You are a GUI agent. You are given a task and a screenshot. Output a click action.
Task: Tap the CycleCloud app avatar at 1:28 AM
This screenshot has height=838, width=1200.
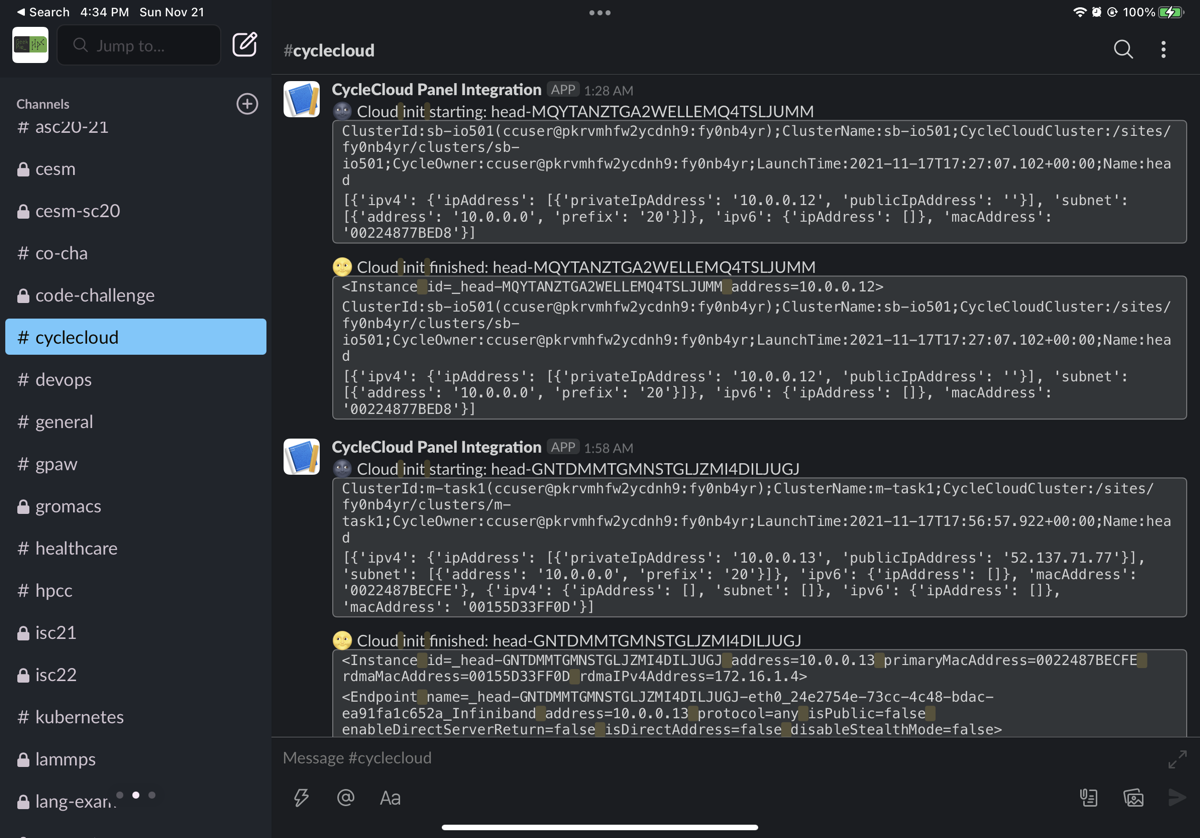click(301, 99)
